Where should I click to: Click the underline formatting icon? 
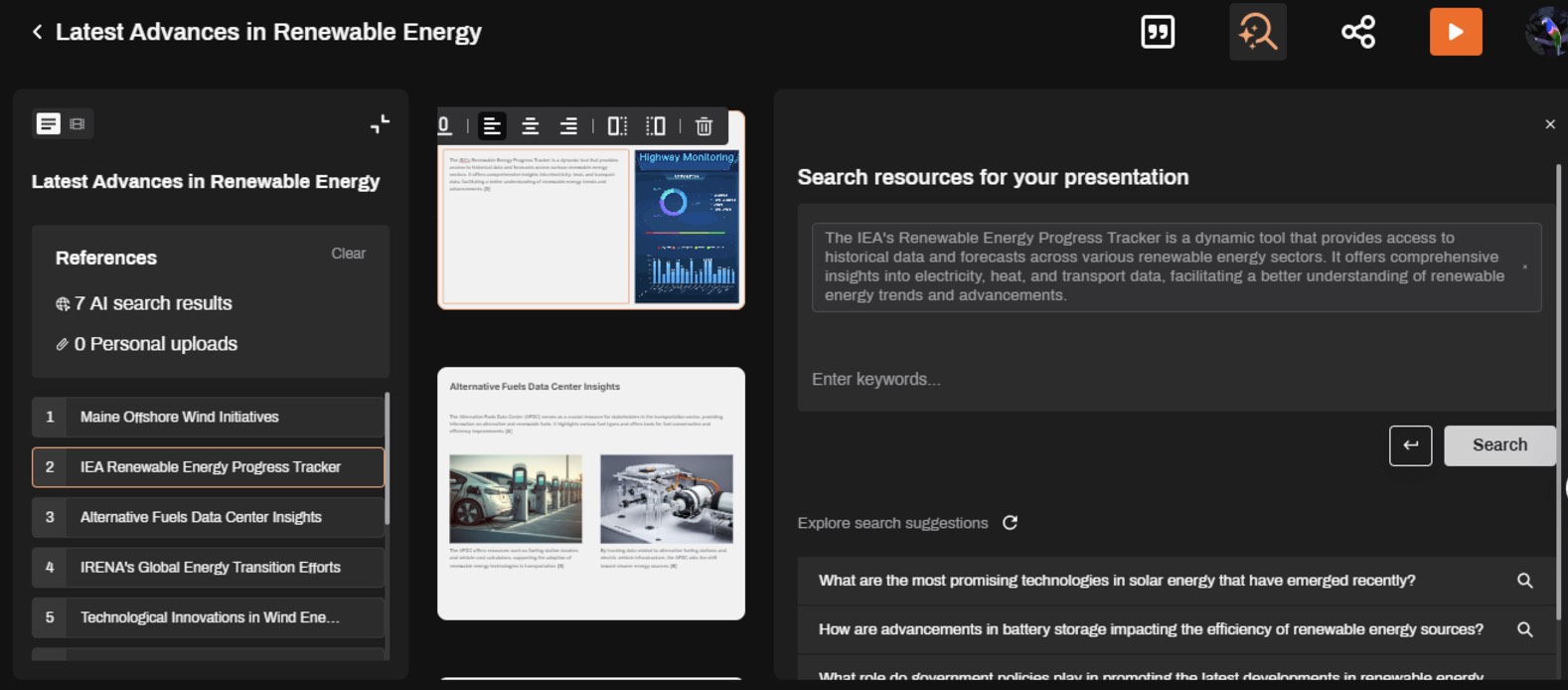tap(445, 126)
